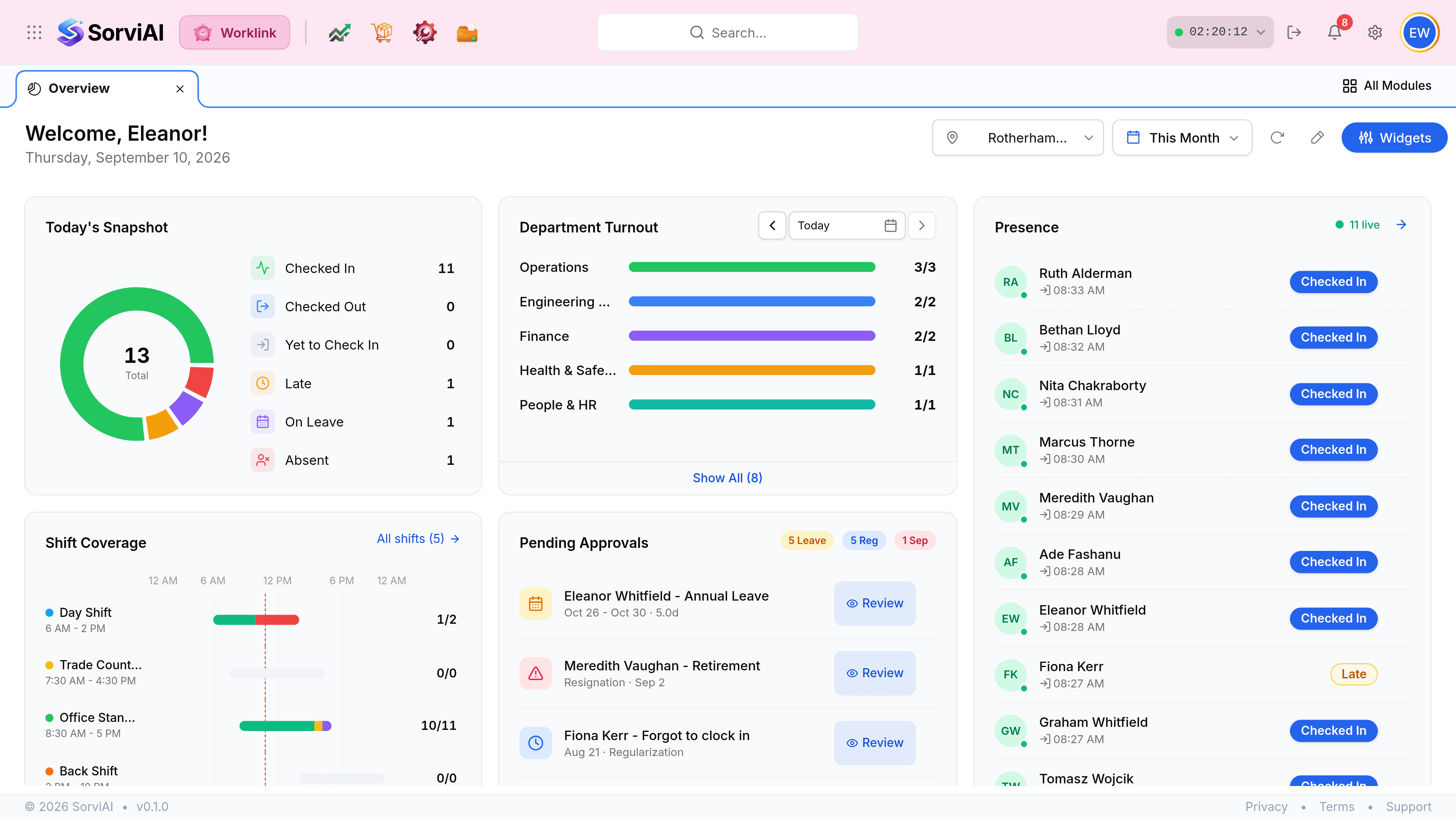This screenshot has height=819, width=1456.
Task: Refresh the dashboard data
Action: click(1277, 137)
